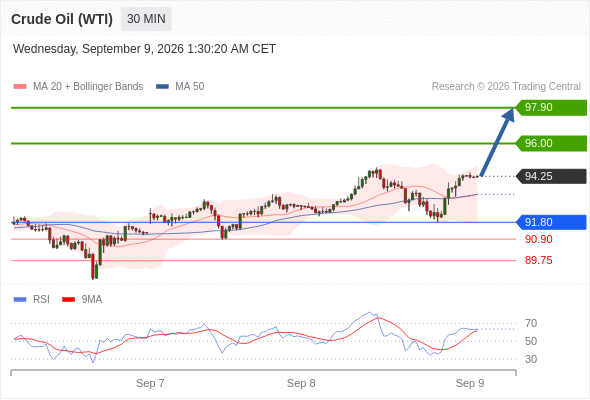Click the blue MA 50 legend swatch
Image resolution: width=590 pixels, height=400 pixels.
click(162, 87)
